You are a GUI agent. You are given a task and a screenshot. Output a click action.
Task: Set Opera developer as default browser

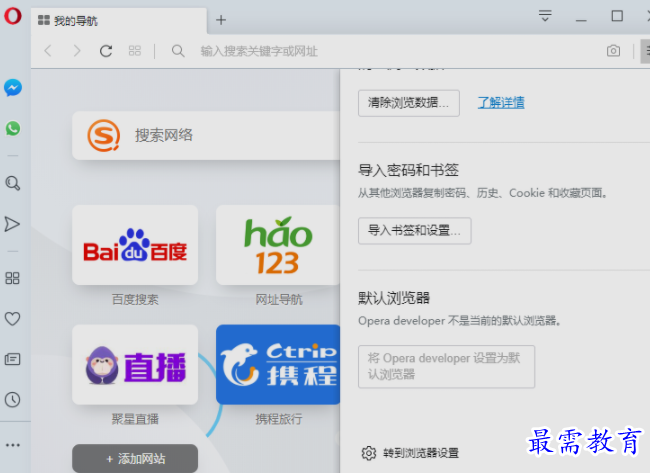tap(446, 366)
